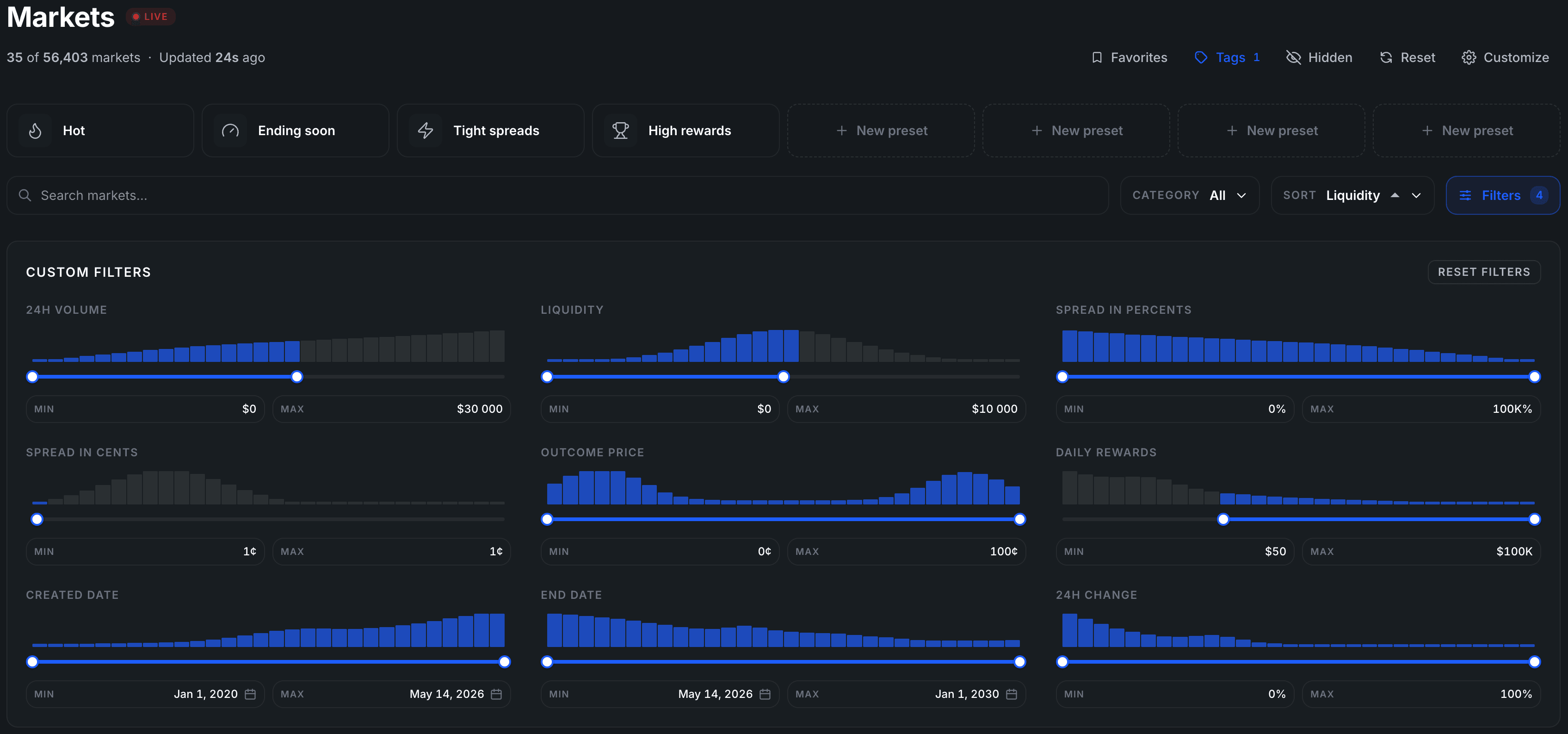The height and width of the screenshot is (734, 1568).
Task: Click the Customize button label
Action: click(1516, 57)
